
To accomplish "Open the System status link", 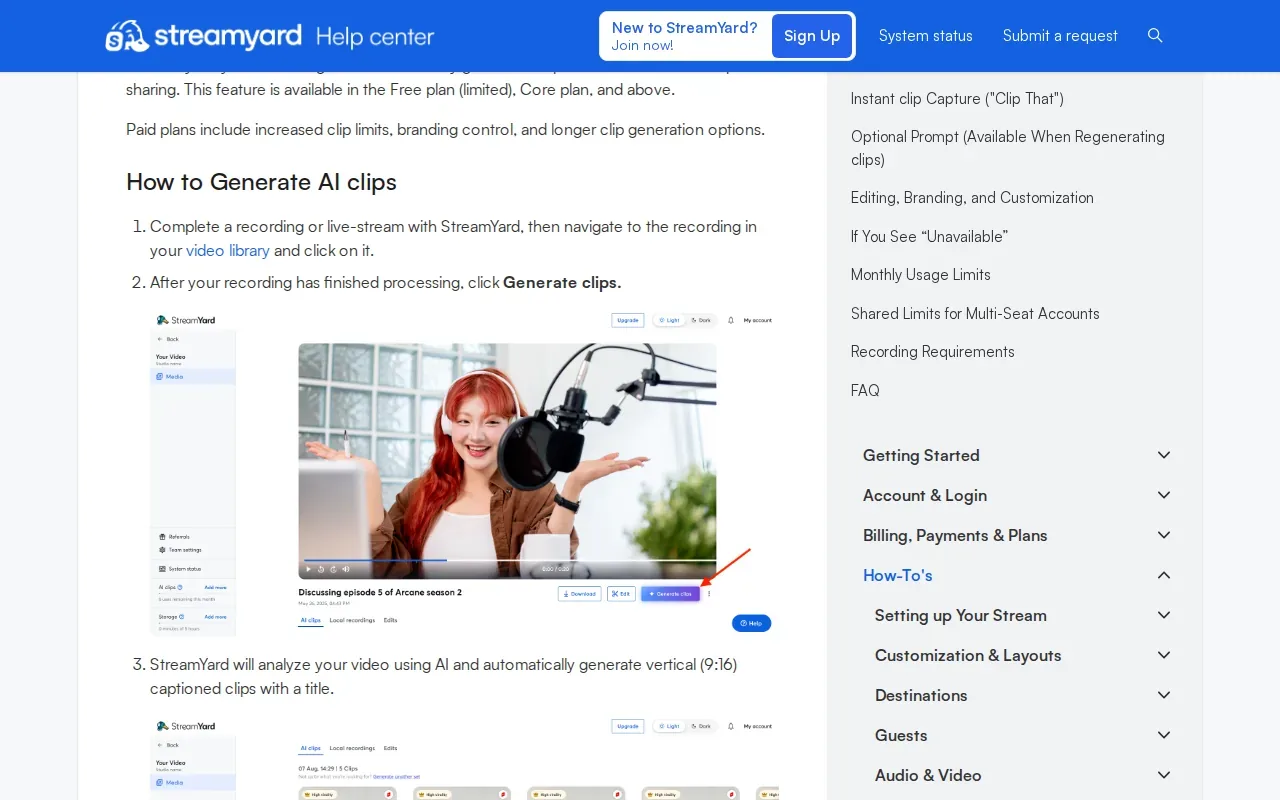I will tap(926, 36).
